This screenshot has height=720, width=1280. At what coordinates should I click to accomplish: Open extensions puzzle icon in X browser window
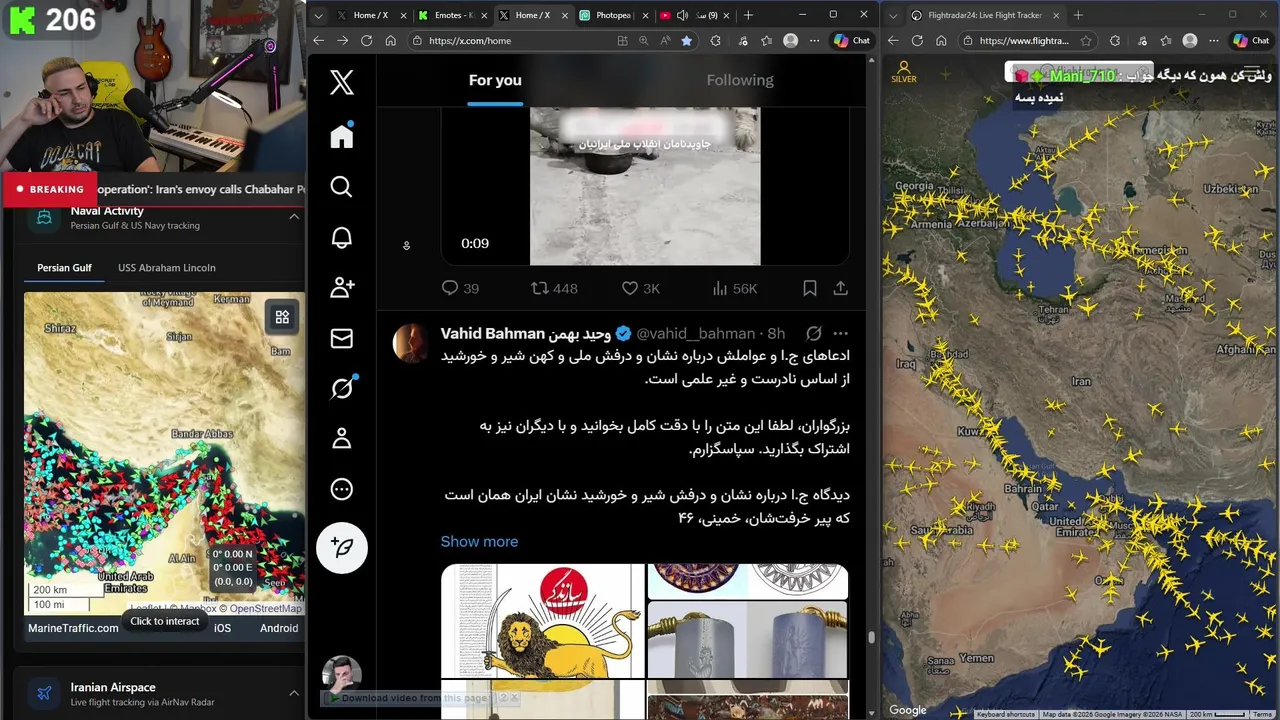click(x=715, y=41)
